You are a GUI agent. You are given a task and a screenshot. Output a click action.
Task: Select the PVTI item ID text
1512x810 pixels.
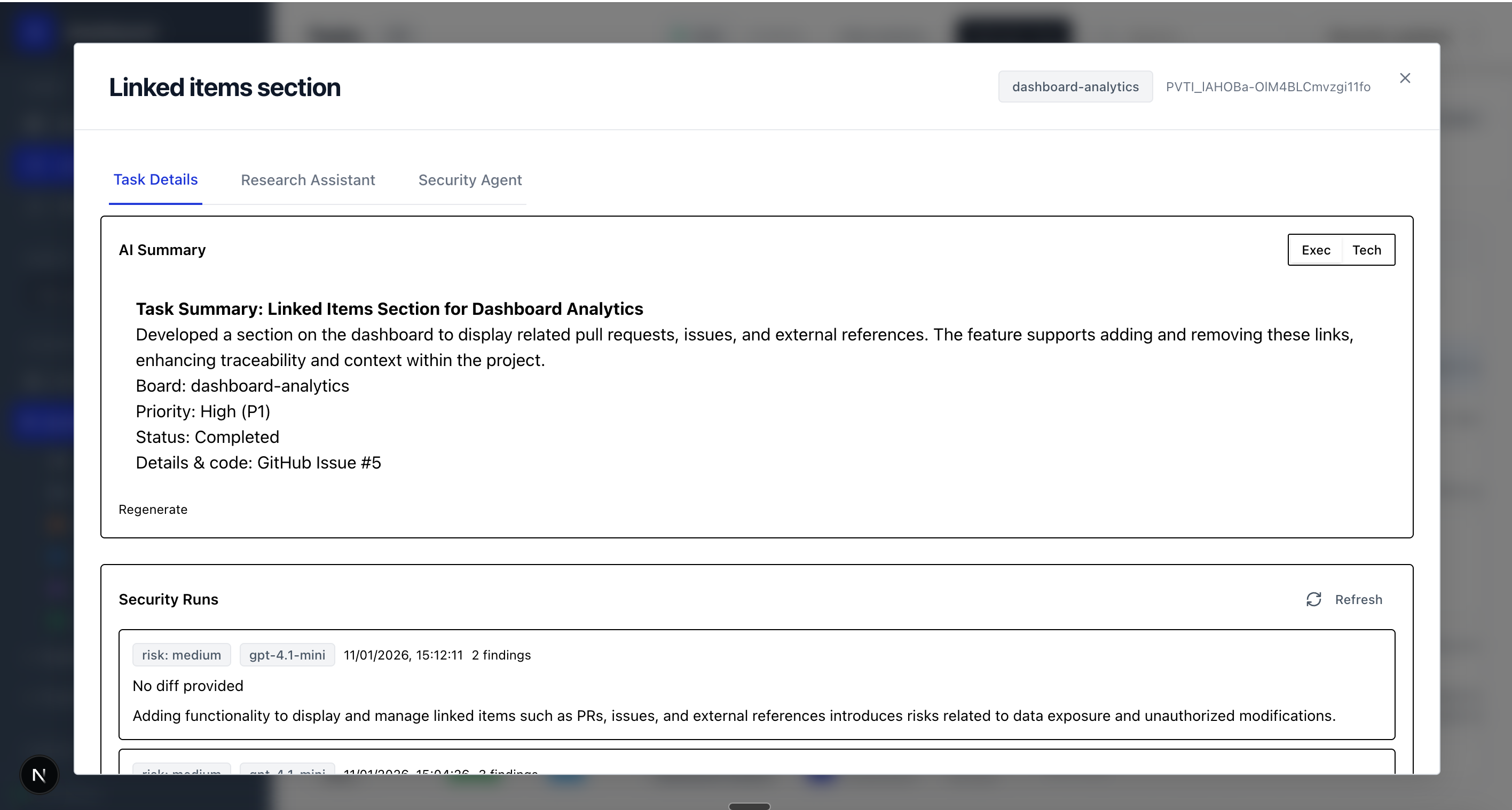[1268, 87]
